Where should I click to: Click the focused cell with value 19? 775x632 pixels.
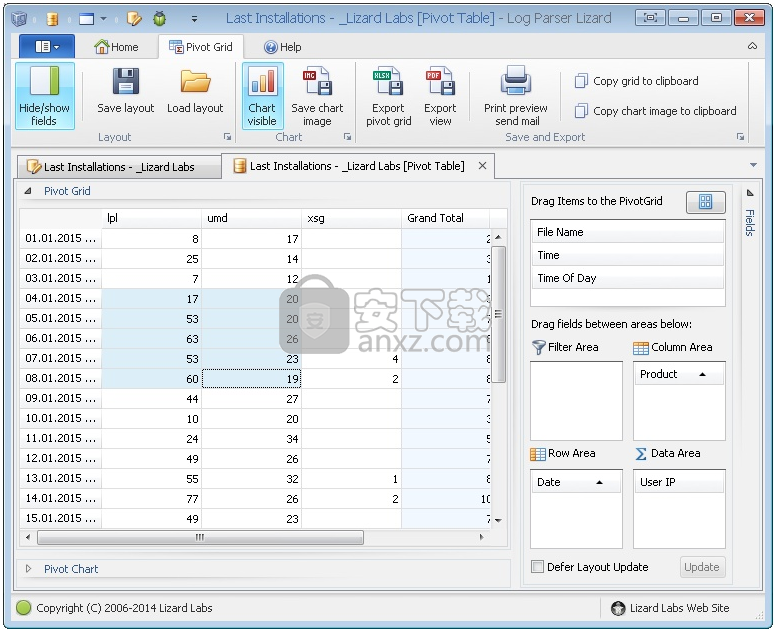[251, 379]
